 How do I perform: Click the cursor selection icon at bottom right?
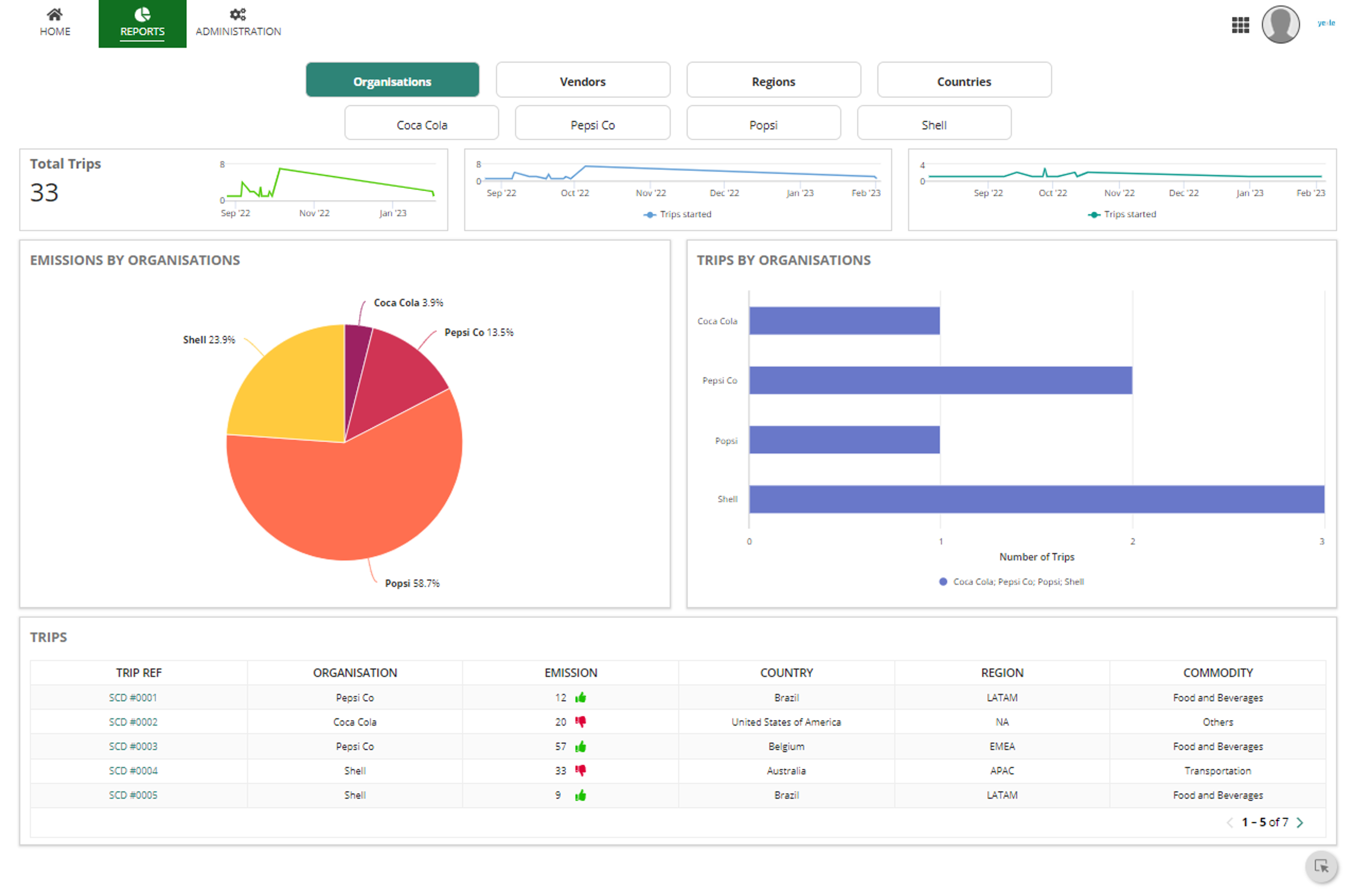(x=1322, y=866)
